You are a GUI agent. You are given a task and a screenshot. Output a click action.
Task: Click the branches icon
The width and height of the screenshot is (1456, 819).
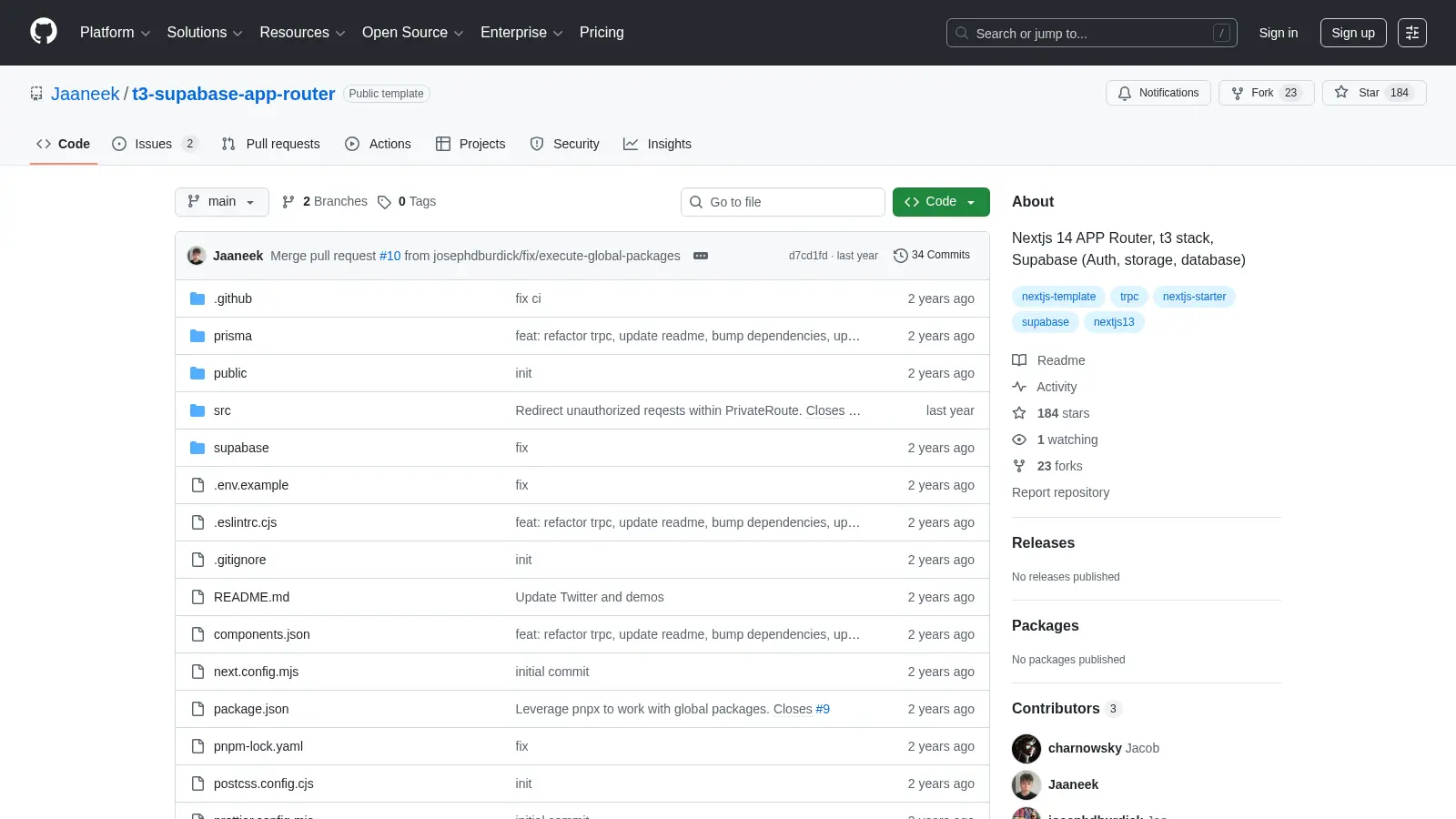click(288, 202)
